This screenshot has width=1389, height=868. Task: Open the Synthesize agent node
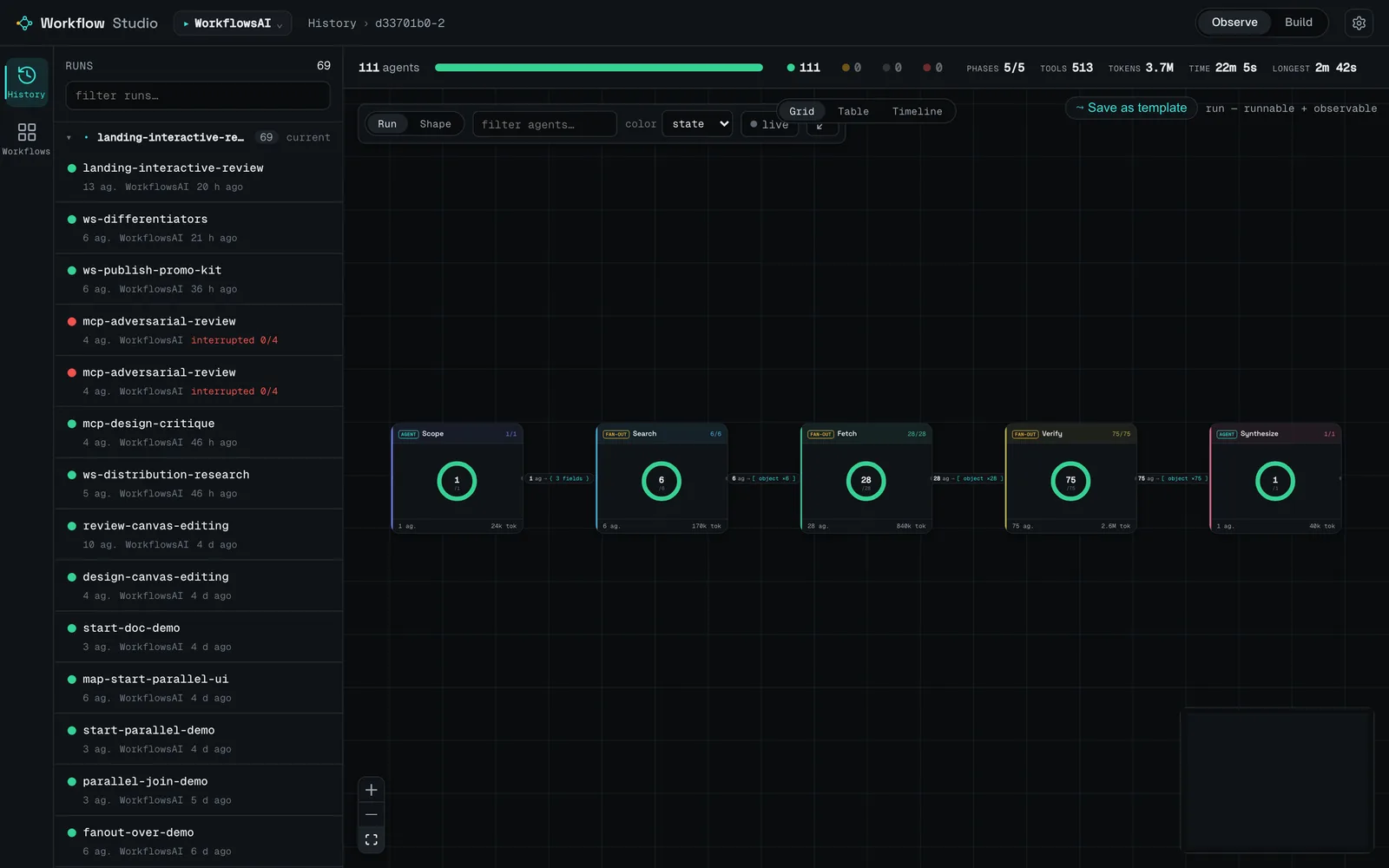click(x=1275, y=477)
